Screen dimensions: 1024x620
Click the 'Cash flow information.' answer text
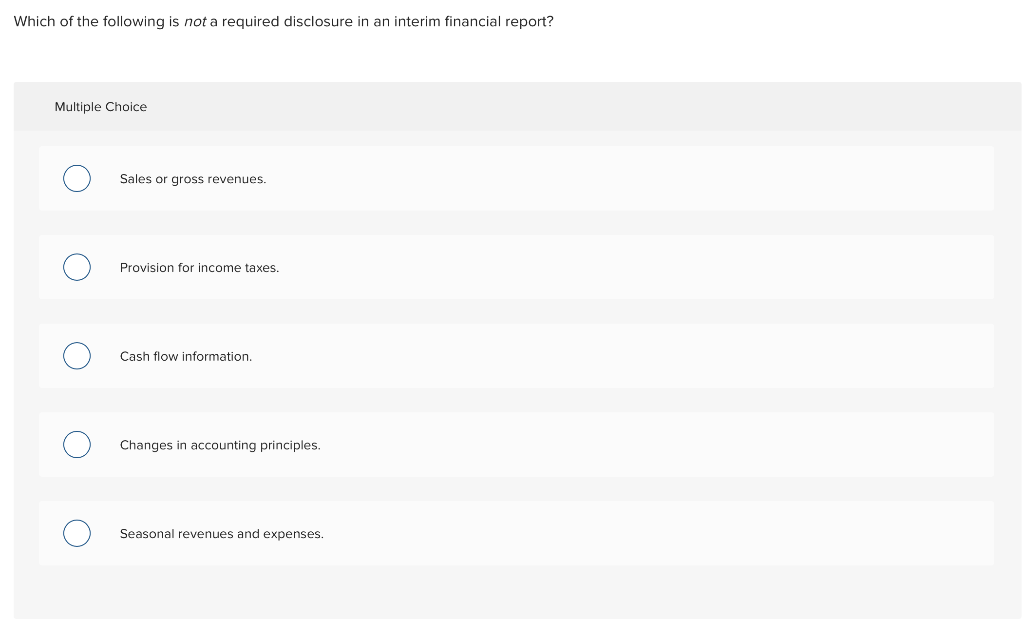click(x=185, y=357)
